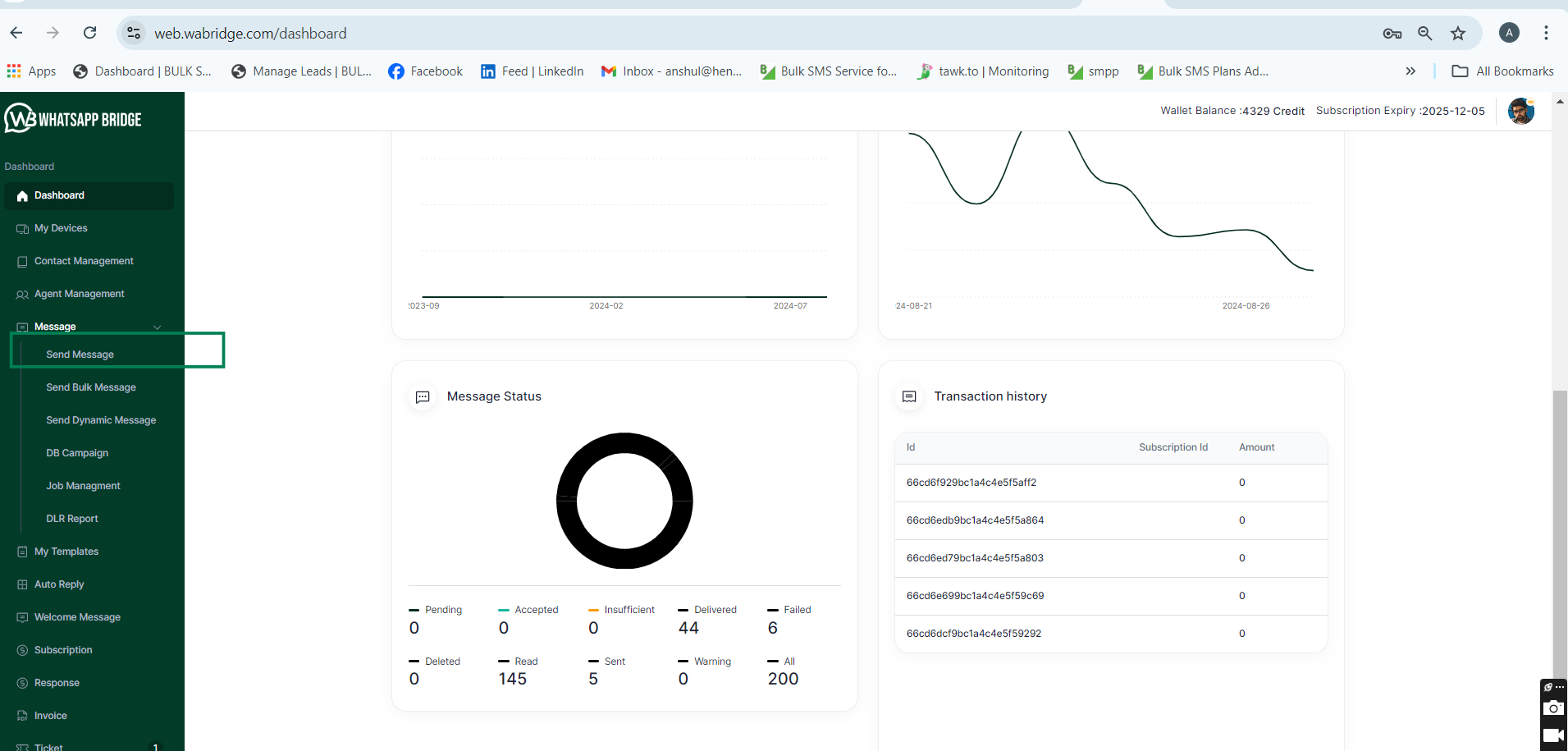
Task: Bookmark this page with star icon
Action: (x=1458, y=34)
